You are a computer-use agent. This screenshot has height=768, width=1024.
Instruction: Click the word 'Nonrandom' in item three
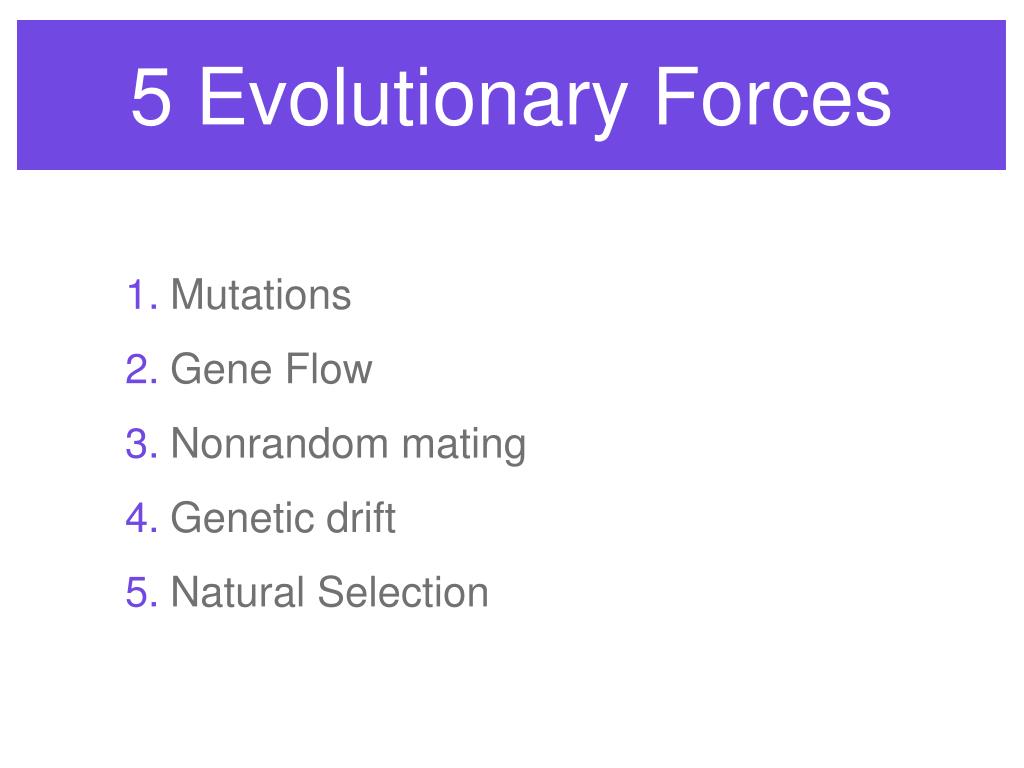click(x=279, y=443)
